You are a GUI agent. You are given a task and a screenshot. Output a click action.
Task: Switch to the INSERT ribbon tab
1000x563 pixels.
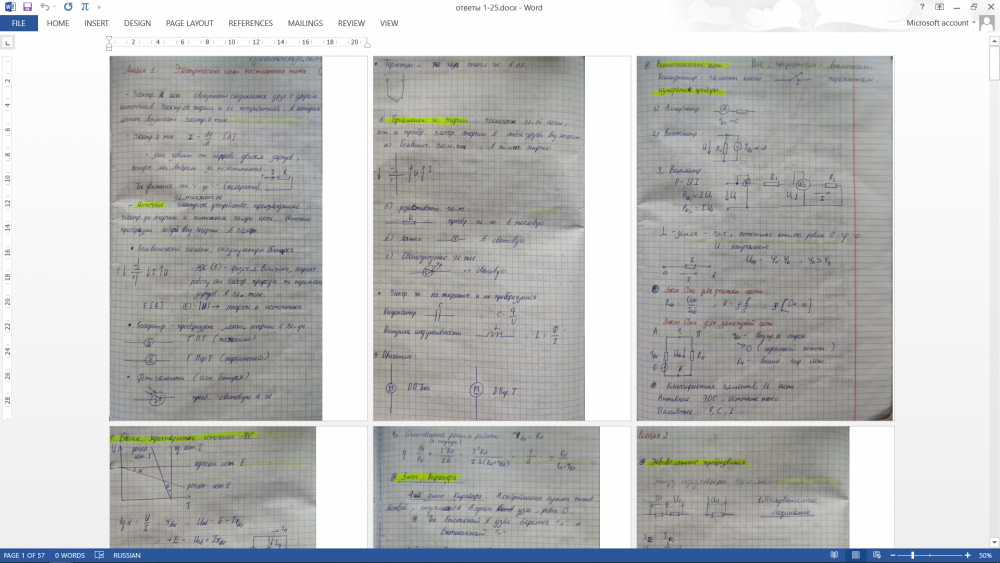point(96,23)
